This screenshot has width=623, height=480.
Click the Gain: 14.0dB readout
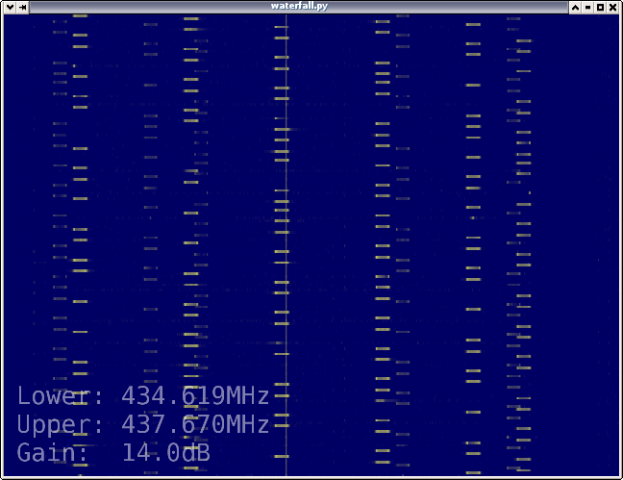113,452
